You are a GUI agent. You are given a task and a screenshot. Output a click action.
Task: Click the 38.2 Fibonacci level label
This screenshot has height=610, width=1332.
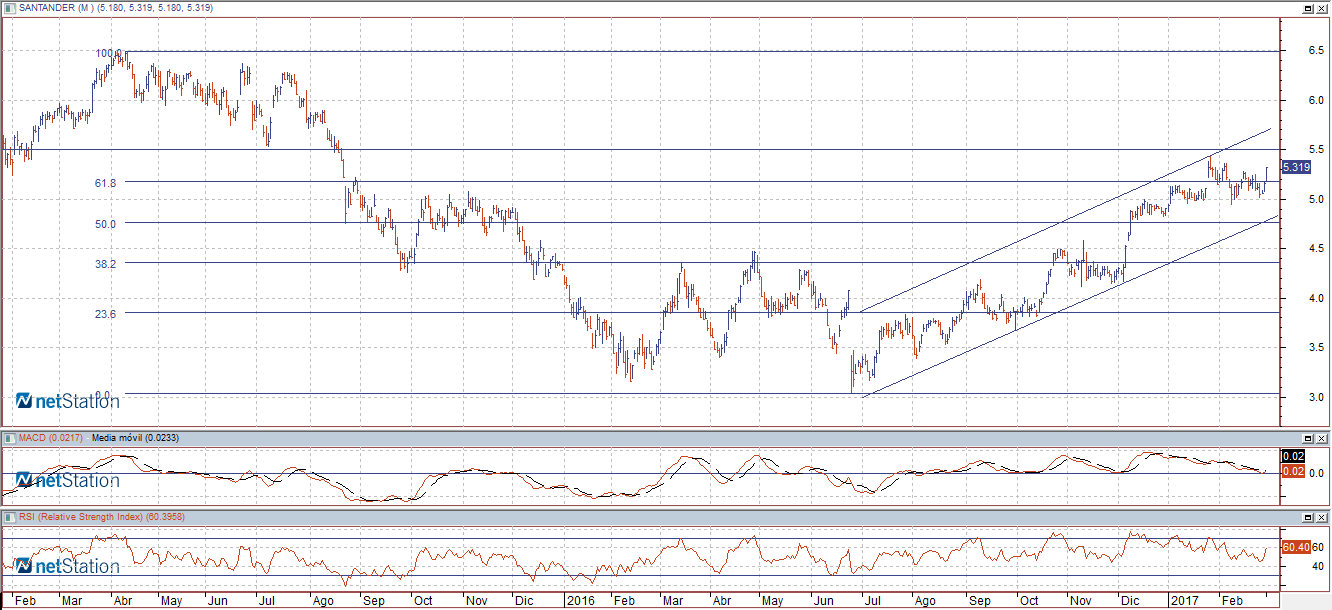pyautogui.click(x=106, y=264)
